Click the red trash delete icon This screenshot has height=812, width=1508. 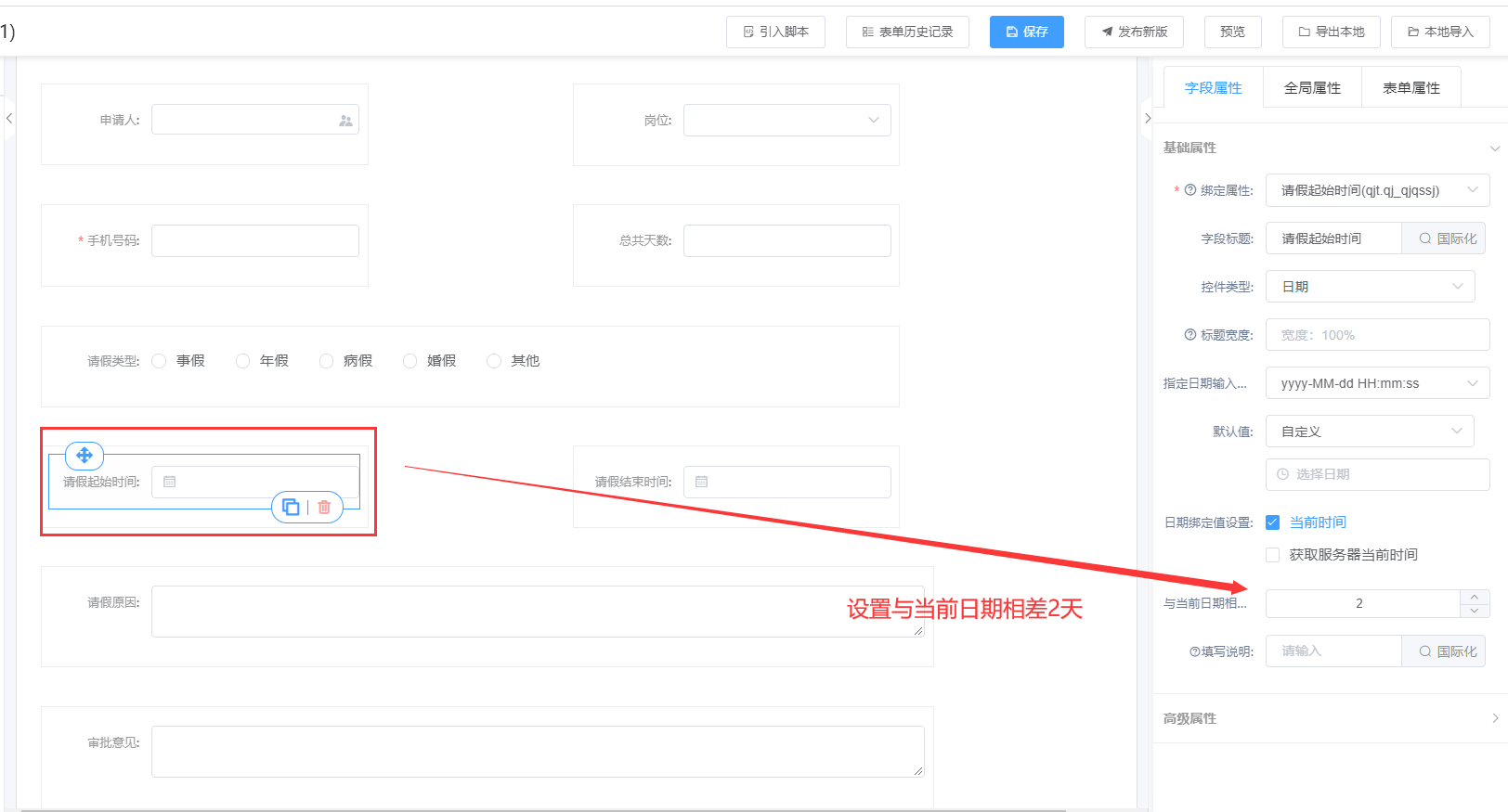[324, 507]
